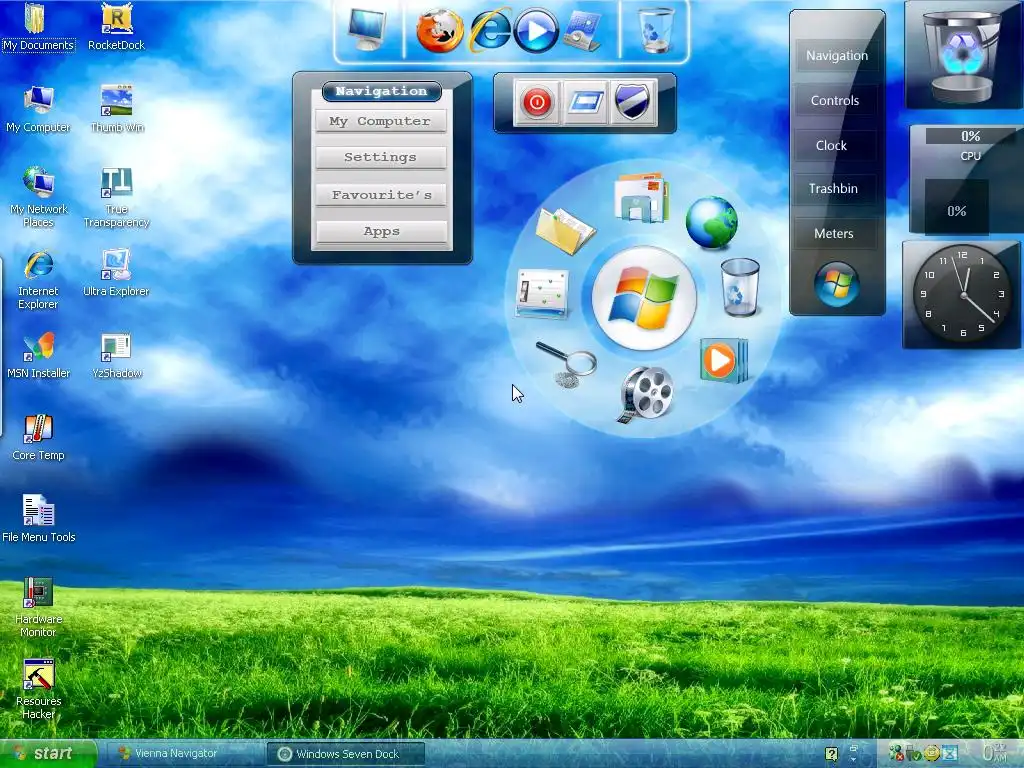Launch Firefox from the top dock
The image size is (1024, 768).
click(x=440, y=30)
